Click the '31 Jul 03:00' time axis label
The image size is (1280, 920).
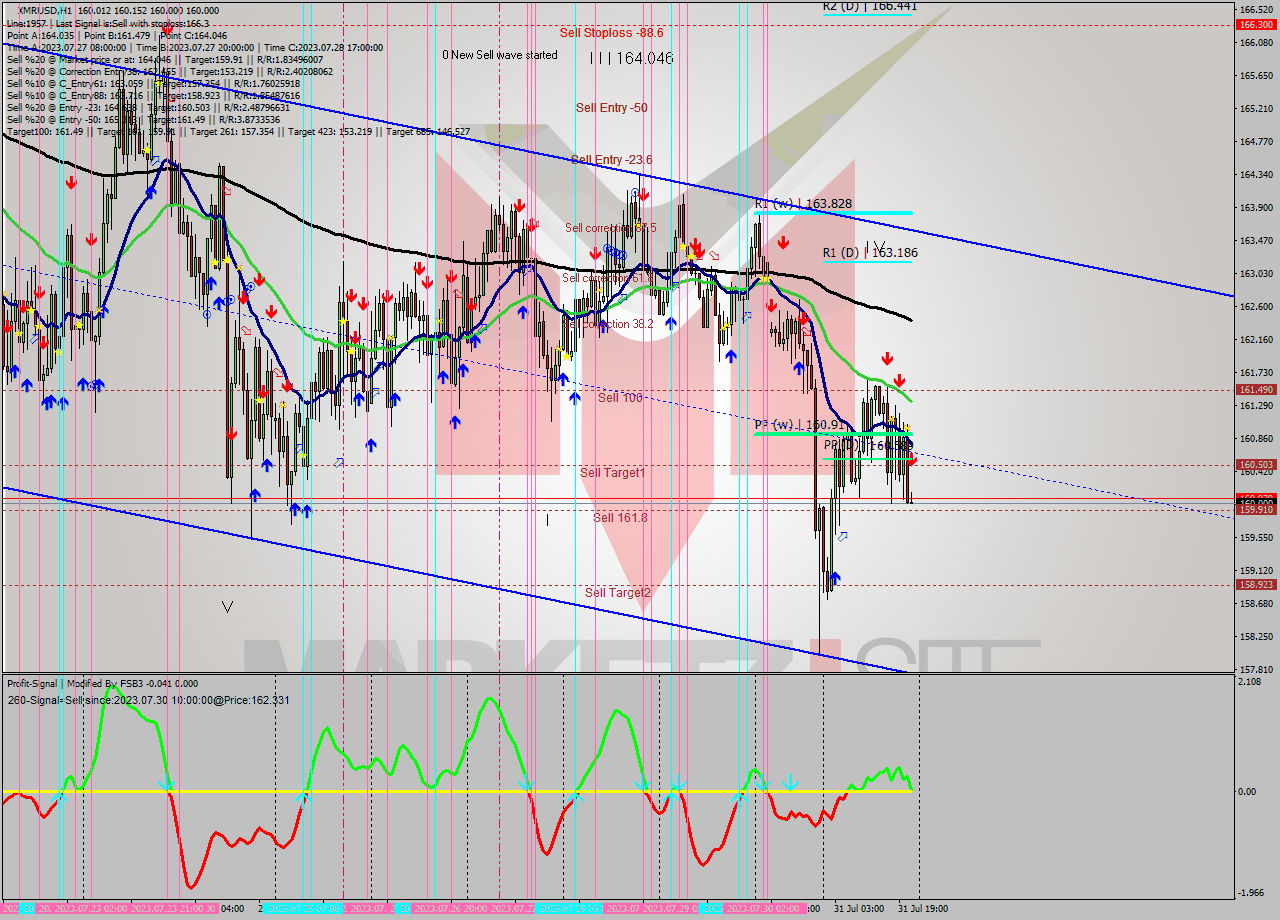tap(858, 909)
